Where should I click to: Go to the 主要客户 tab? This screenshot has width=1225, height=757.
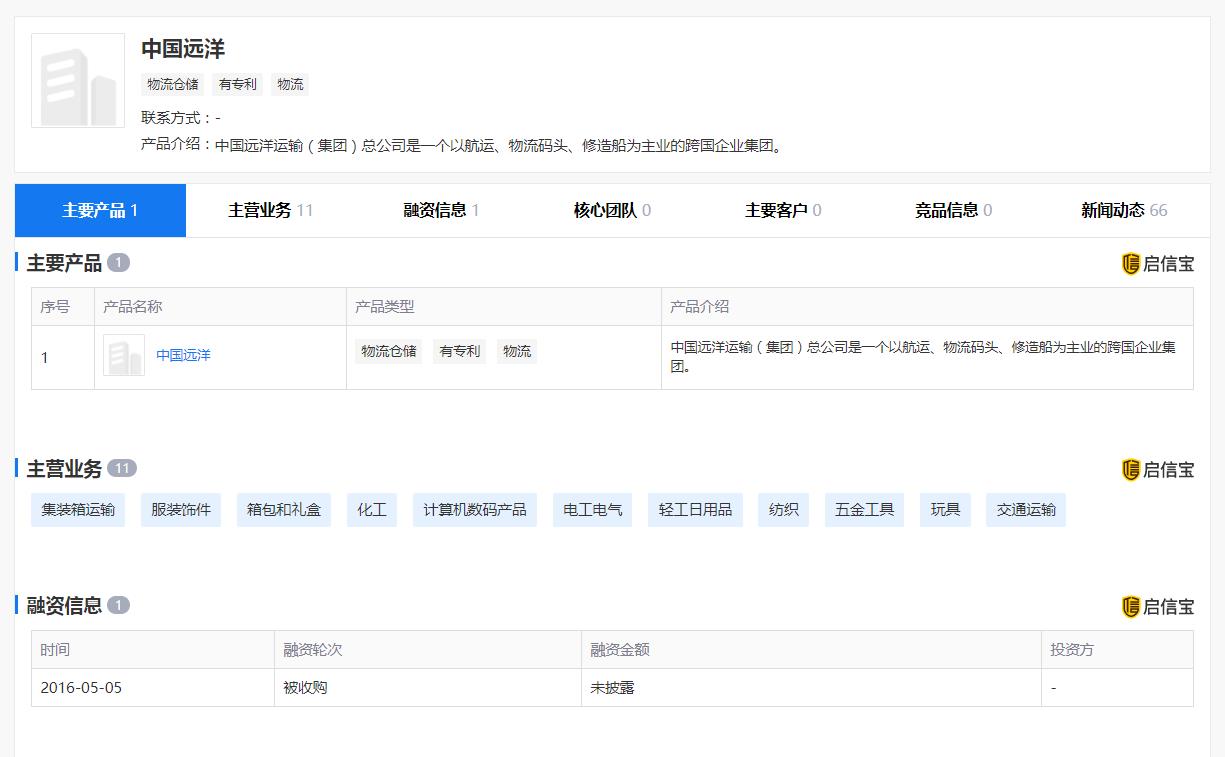coord(783,210)
